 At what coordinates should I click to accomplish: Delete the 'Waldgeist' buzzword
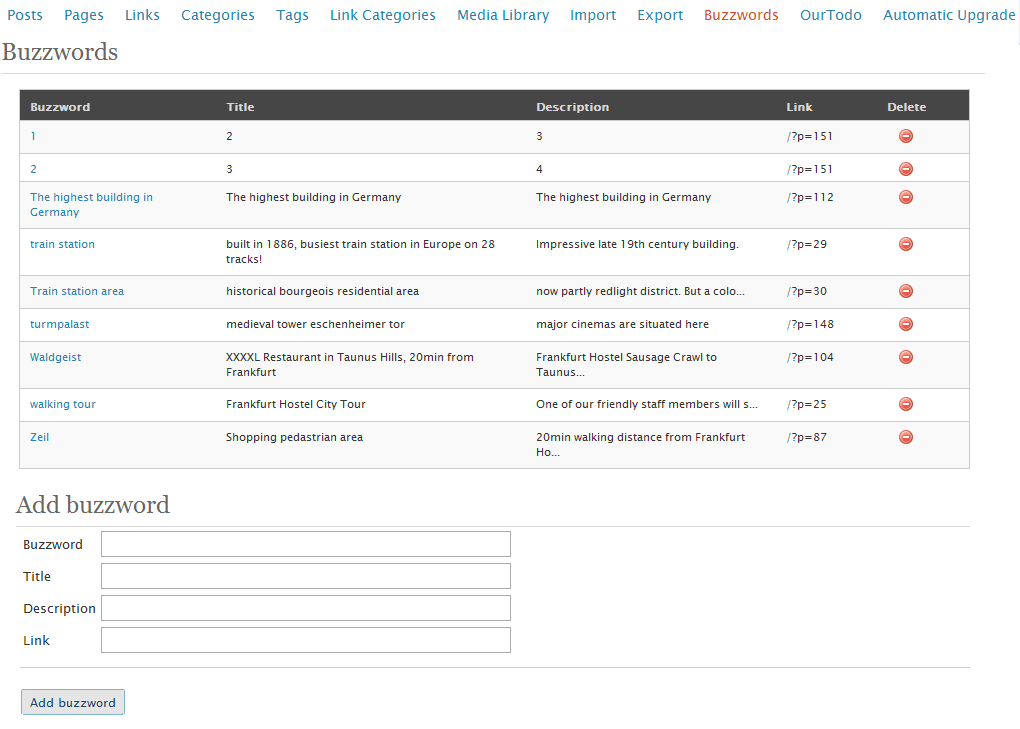906,357
